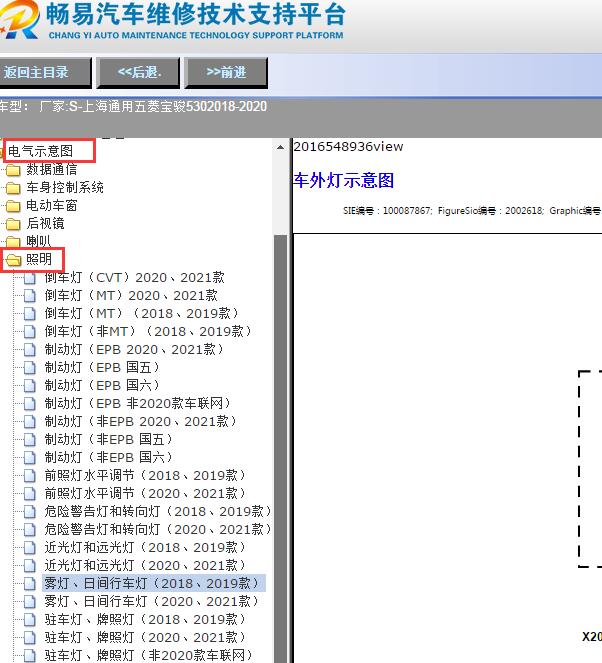Open 前照灯水平调节（2018、2019款） diagram
The image size is (602, 663).
145,475
